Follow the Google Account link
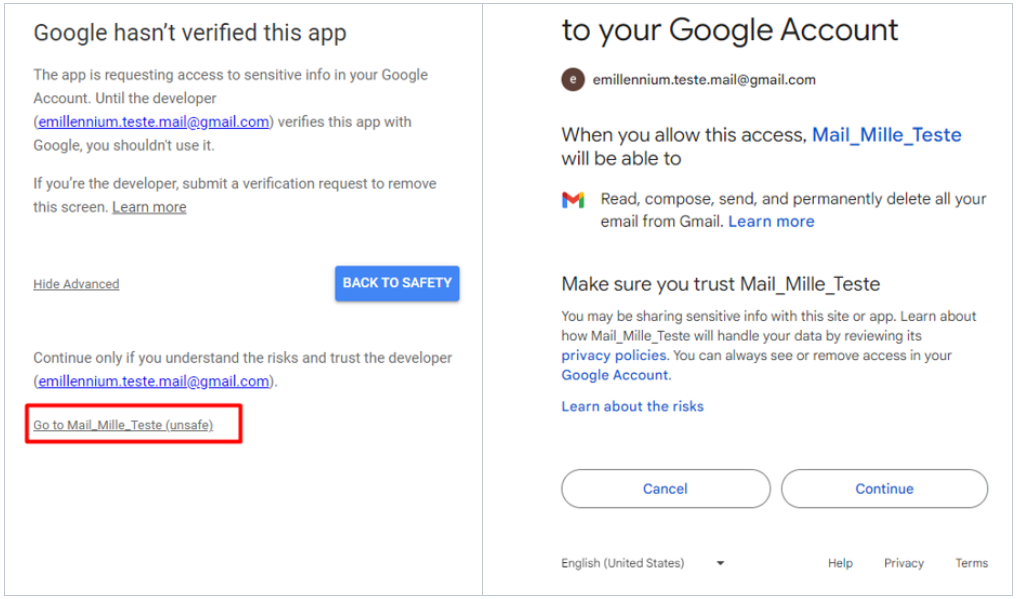 pos(614,375)
